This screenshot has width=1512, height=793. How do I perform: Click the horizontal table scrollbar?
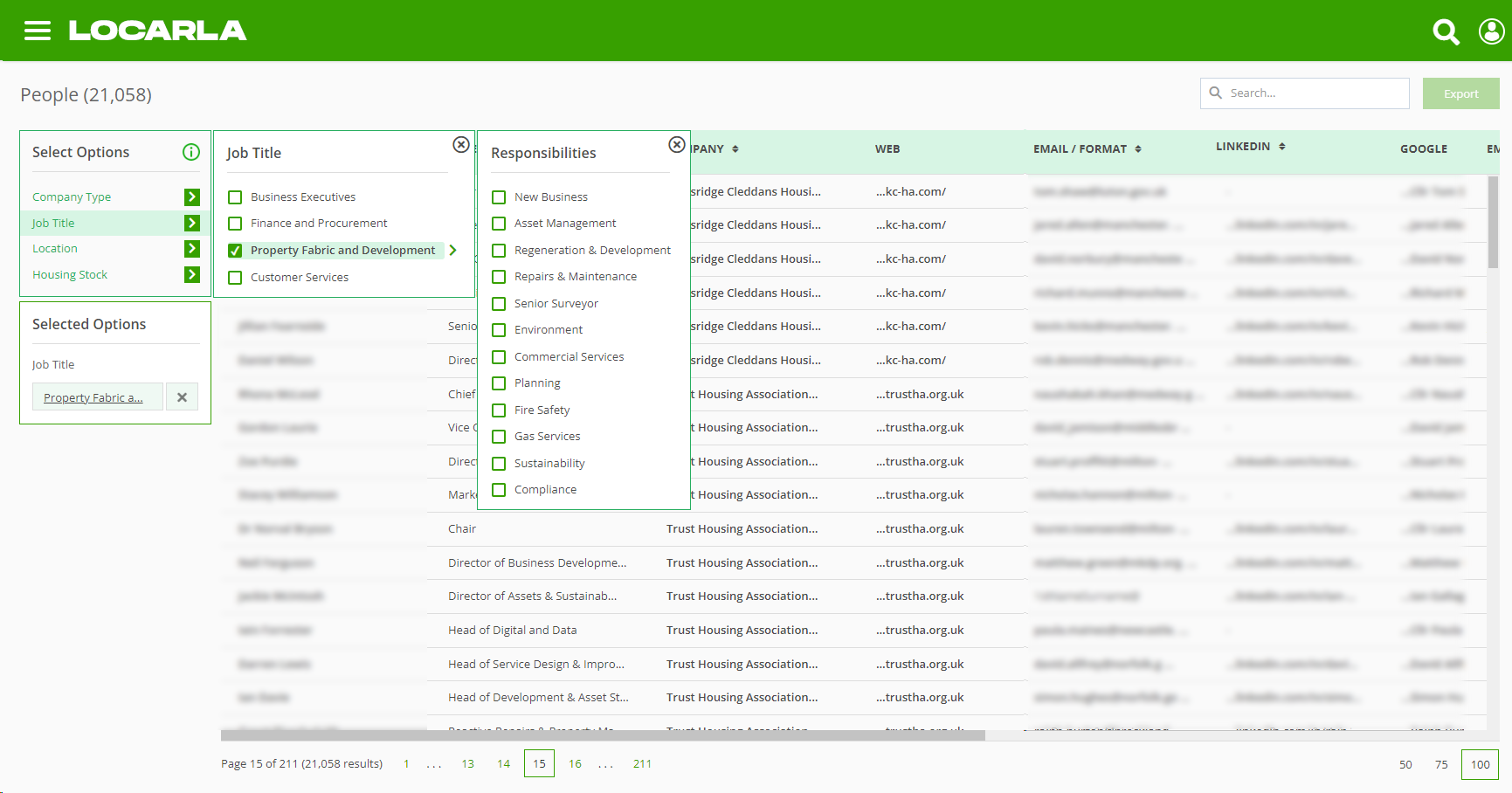click(x=603, y=735)
